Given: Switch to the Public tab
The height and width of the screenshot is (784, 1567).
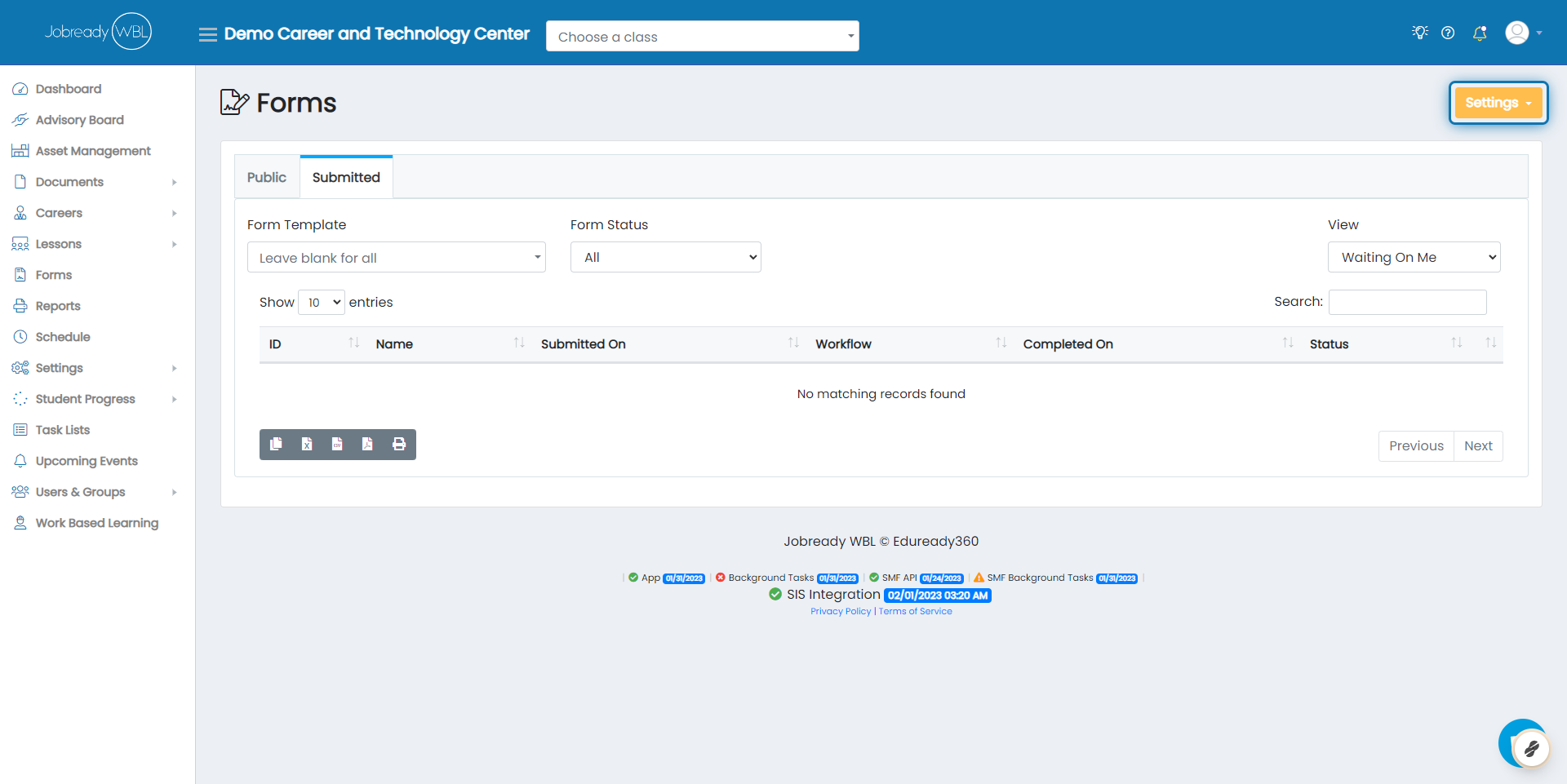Looking at the screenshot, I should pos(267,177).
